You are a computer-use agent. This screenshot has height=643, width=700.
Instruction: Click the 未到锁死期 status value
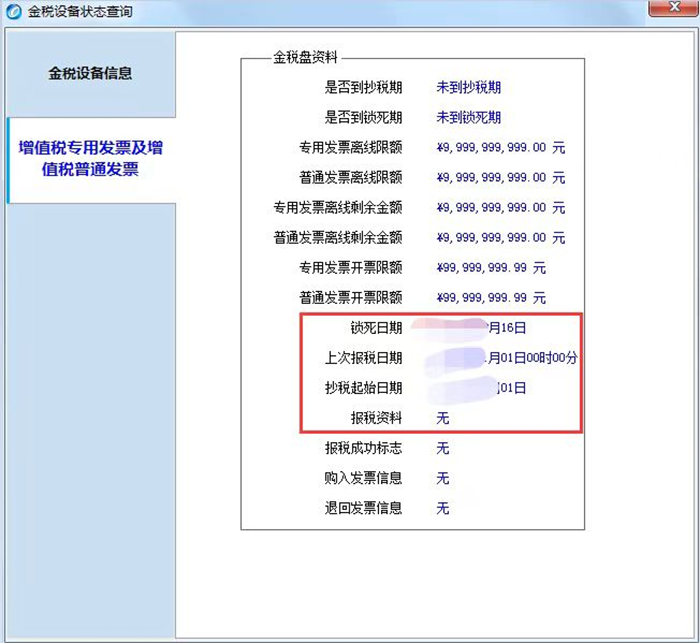coord(468,117)
